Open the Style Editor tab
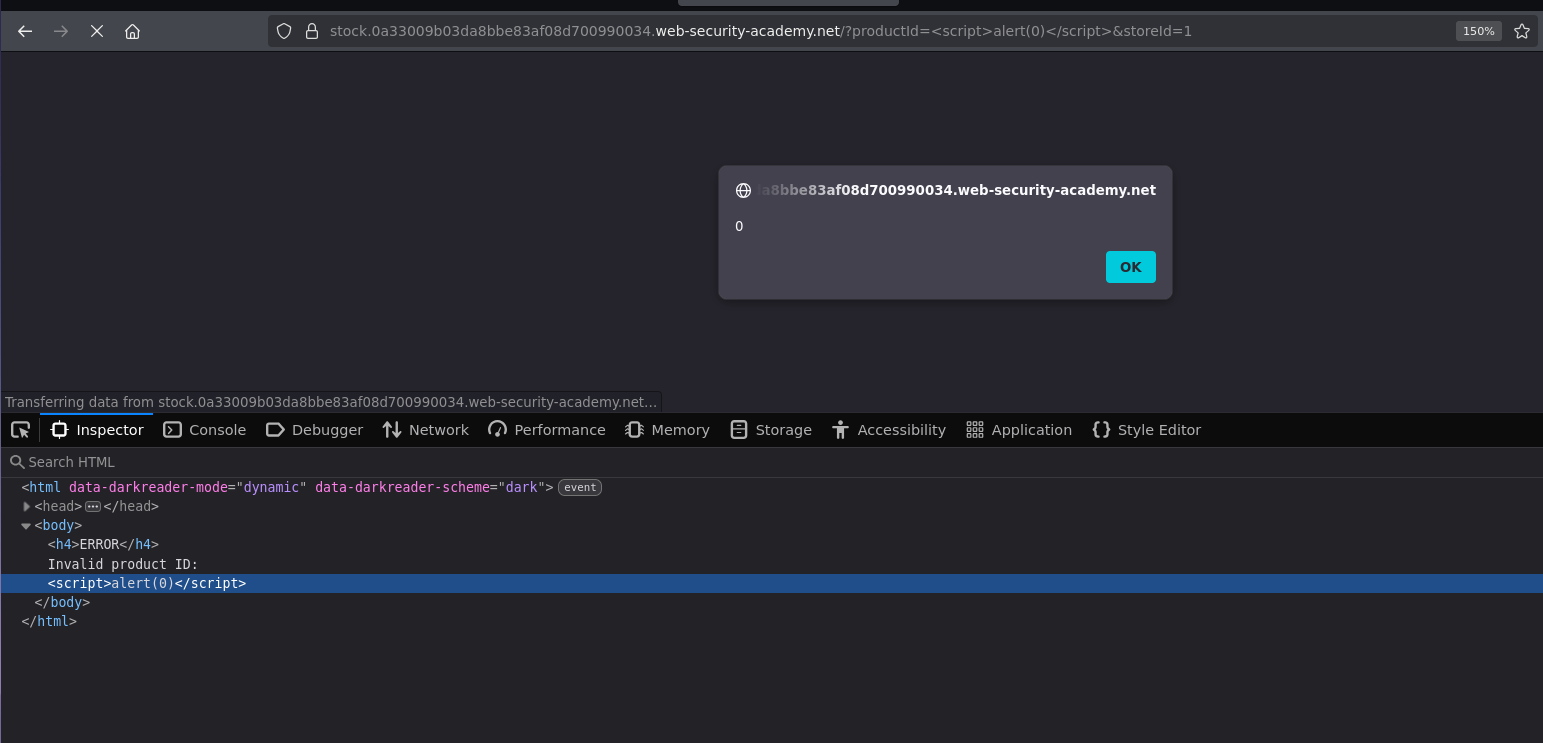1543x743 pixels. pyautogui.click(x=1146, y=430)
